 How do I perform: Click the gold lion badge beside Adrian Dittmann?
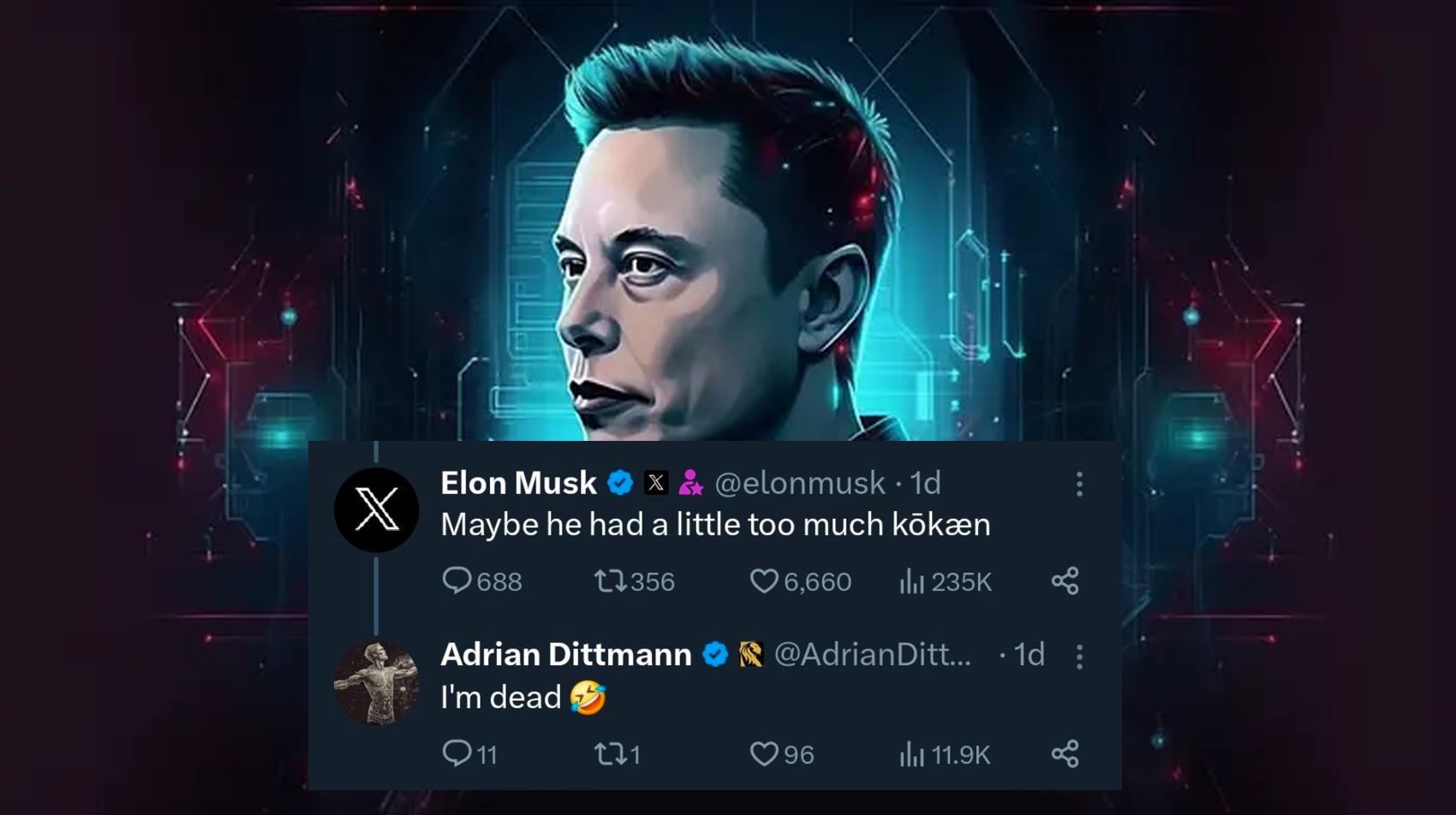point(749,655)
